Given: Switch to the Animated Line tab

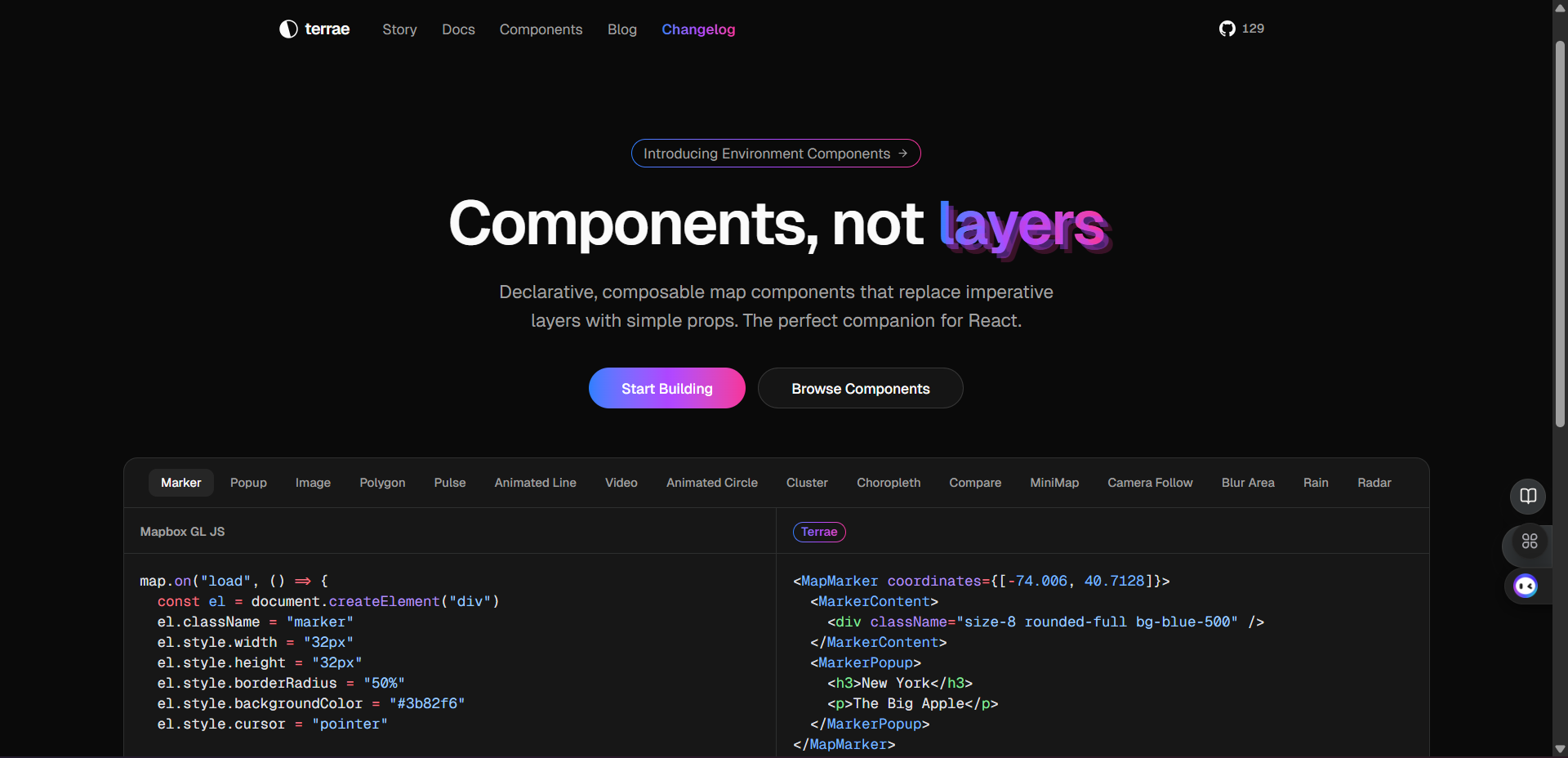Looking at the screenshot, I should pyautogui.click(x=535, y=483).
